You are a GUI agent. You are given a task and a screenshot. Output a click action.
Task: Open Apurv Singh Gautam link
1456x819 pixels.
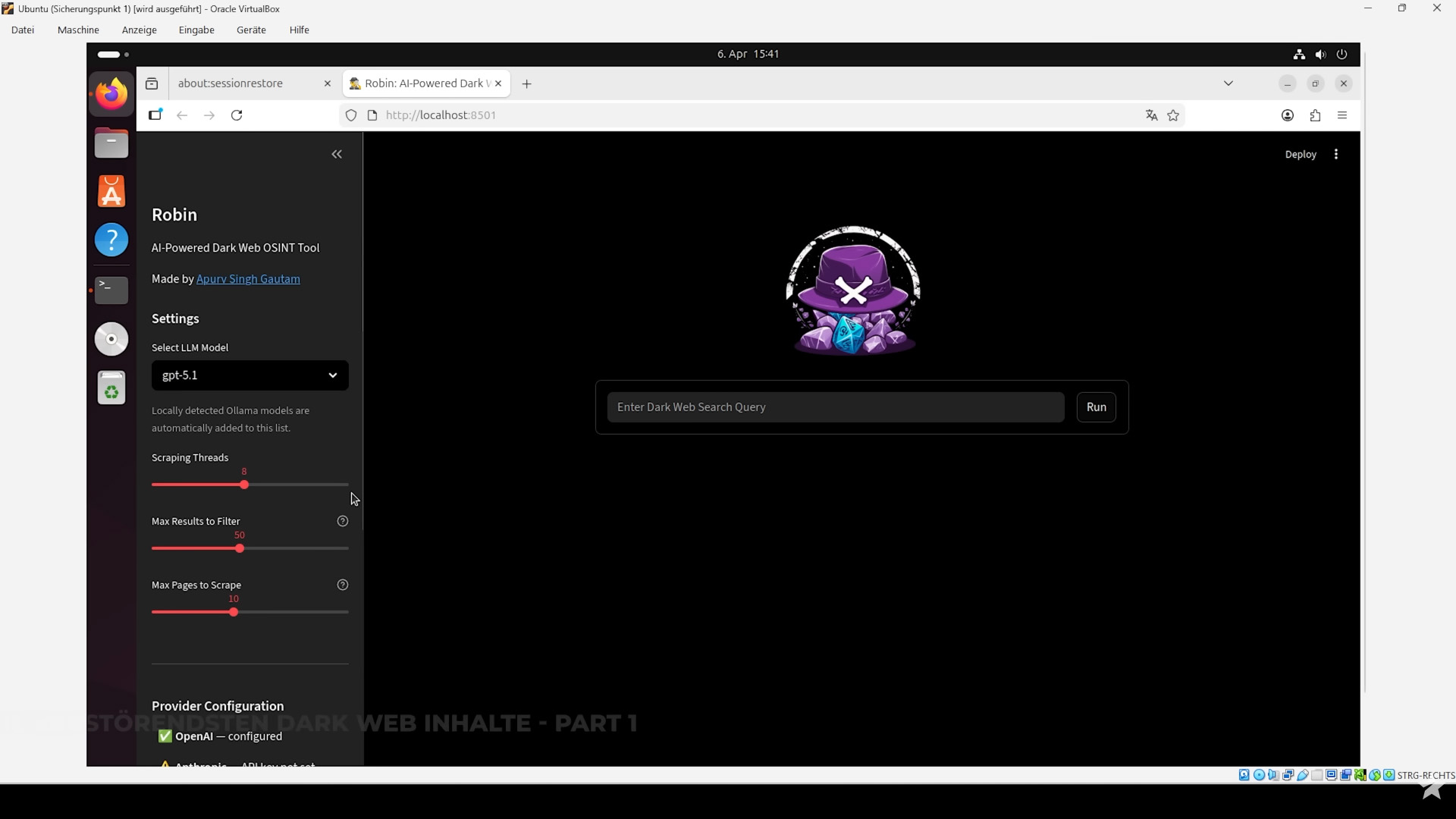click(248, 279)
